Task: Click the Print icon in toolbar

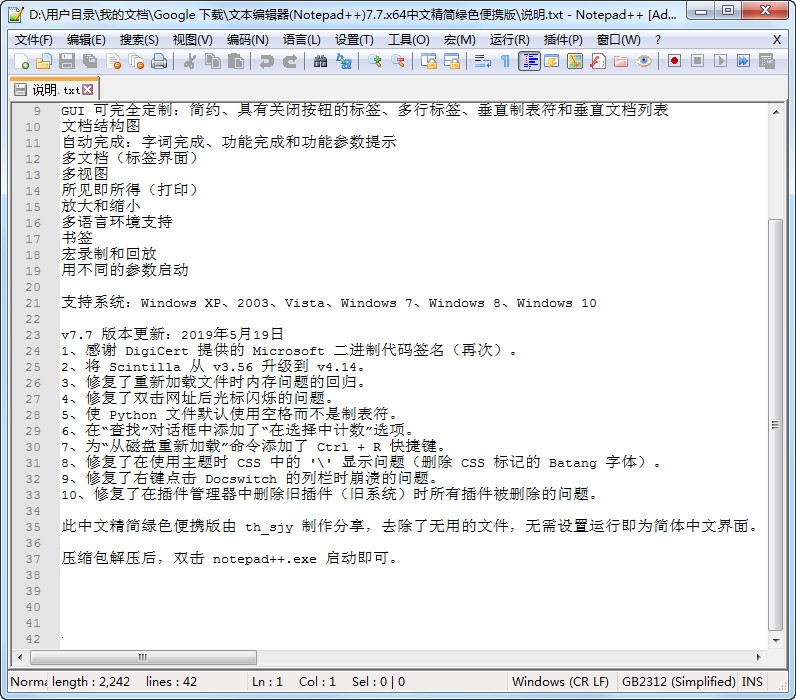Action: [159, 61]
